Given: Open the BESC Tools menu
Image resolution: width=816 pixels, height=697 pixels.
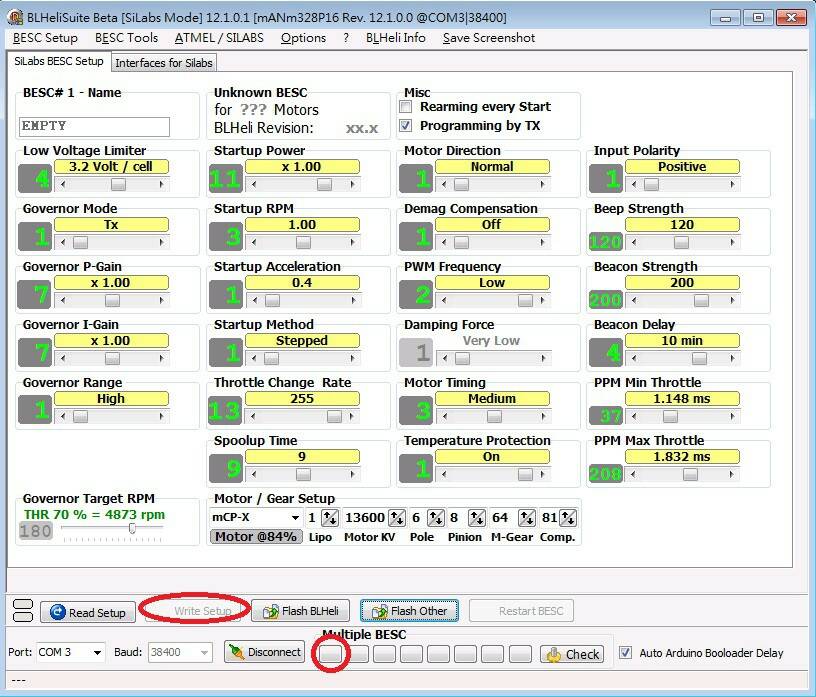Looking at the screenshot, I should (x=126, y=38).
